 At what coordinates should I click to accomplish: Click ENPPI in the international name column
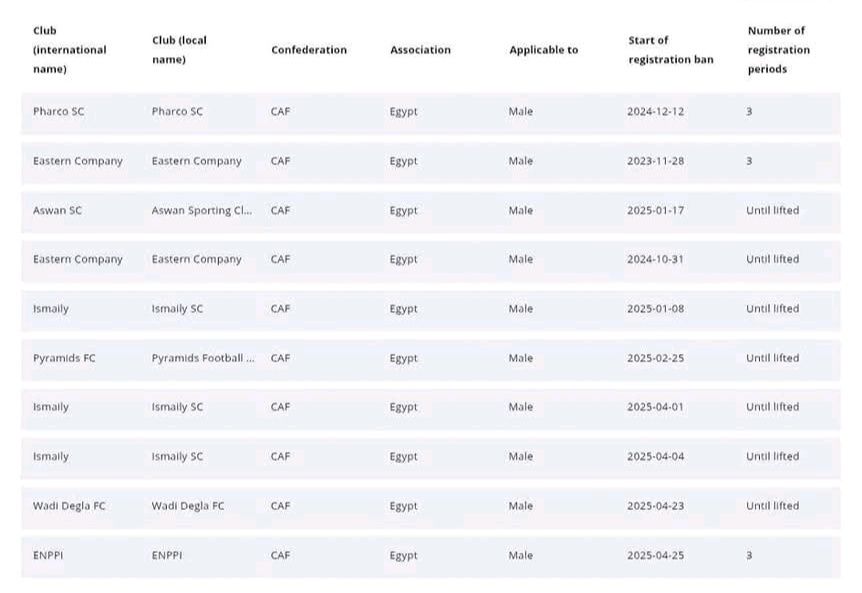pos(48,555)
